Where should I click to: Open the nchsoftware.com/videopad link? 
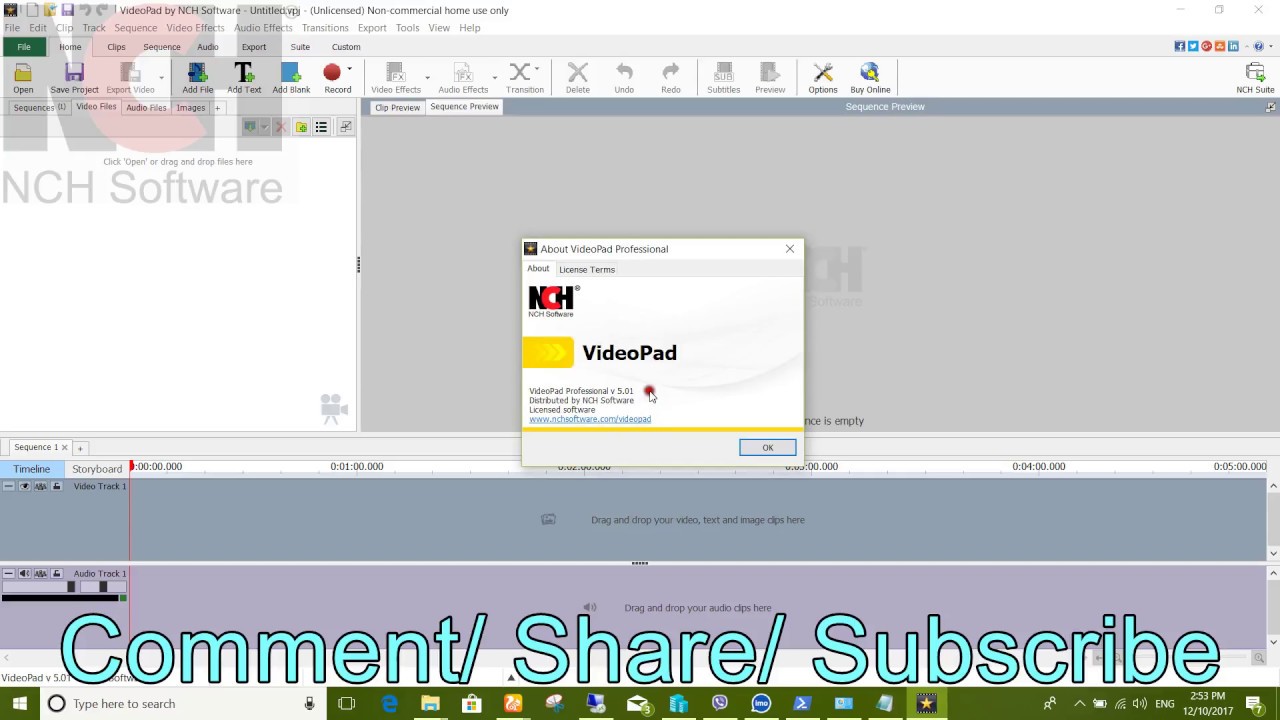(590, 419)
